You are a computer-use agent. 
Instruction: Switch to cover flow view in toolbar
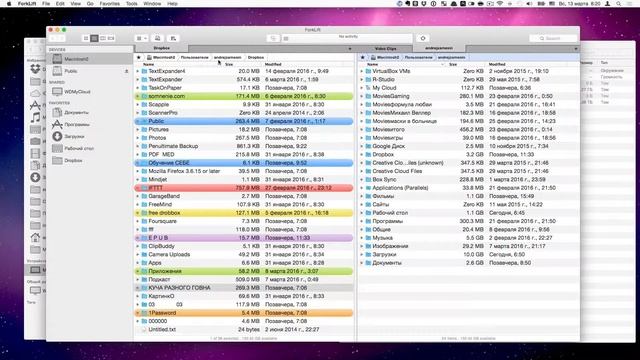(x=111, y=38)
